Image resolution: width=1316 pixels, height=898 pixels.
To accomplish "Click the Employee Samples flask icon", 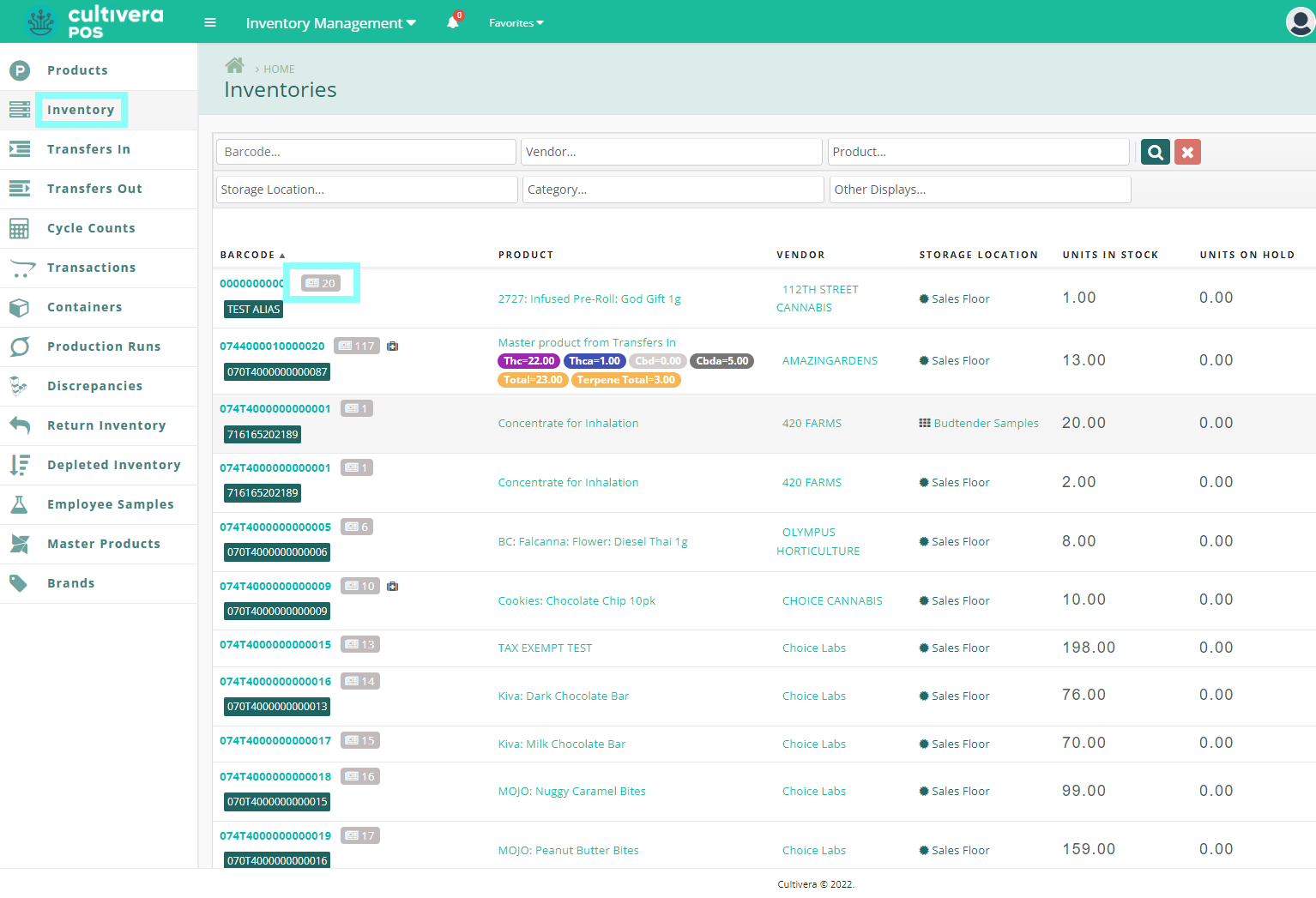I will 19,504.
